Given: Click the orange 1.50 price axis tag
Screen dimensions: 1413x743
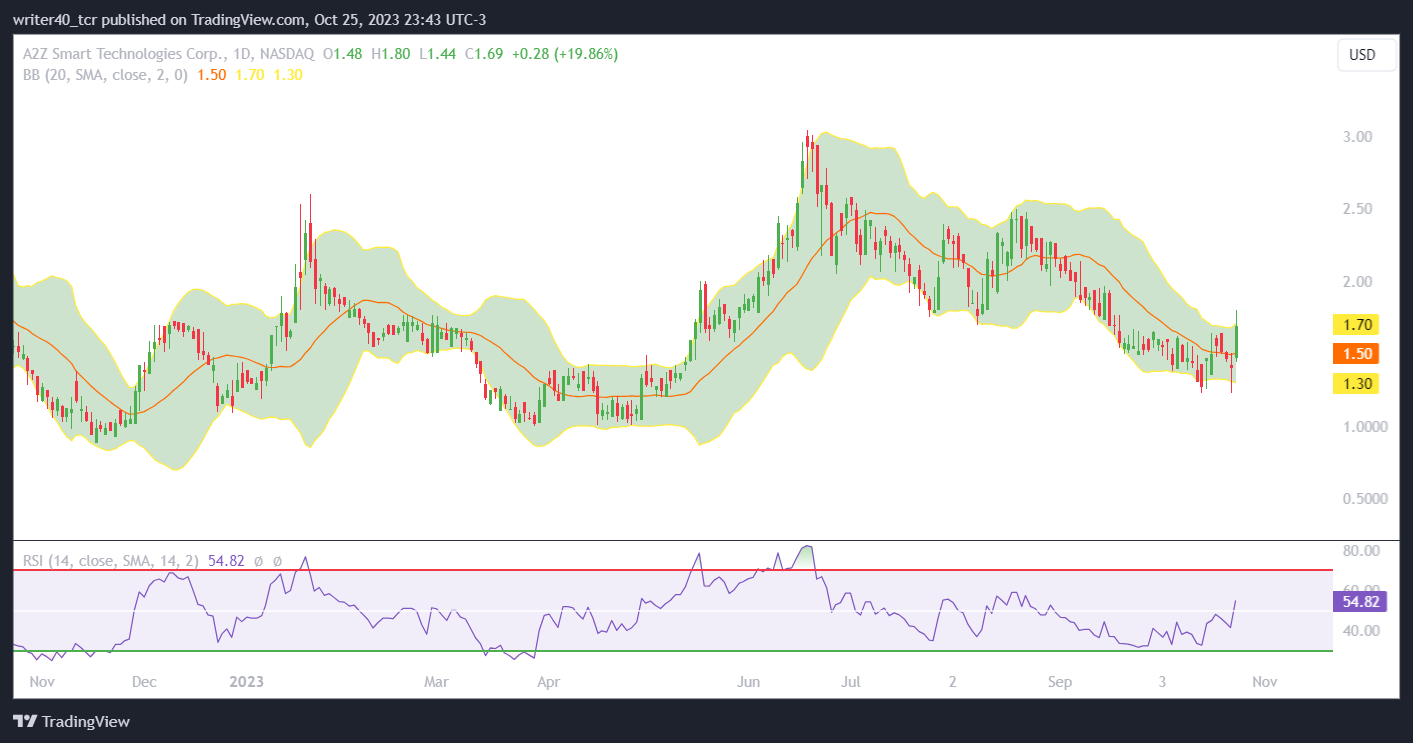Looking at the screenshot, I should tap(1356, 353).
